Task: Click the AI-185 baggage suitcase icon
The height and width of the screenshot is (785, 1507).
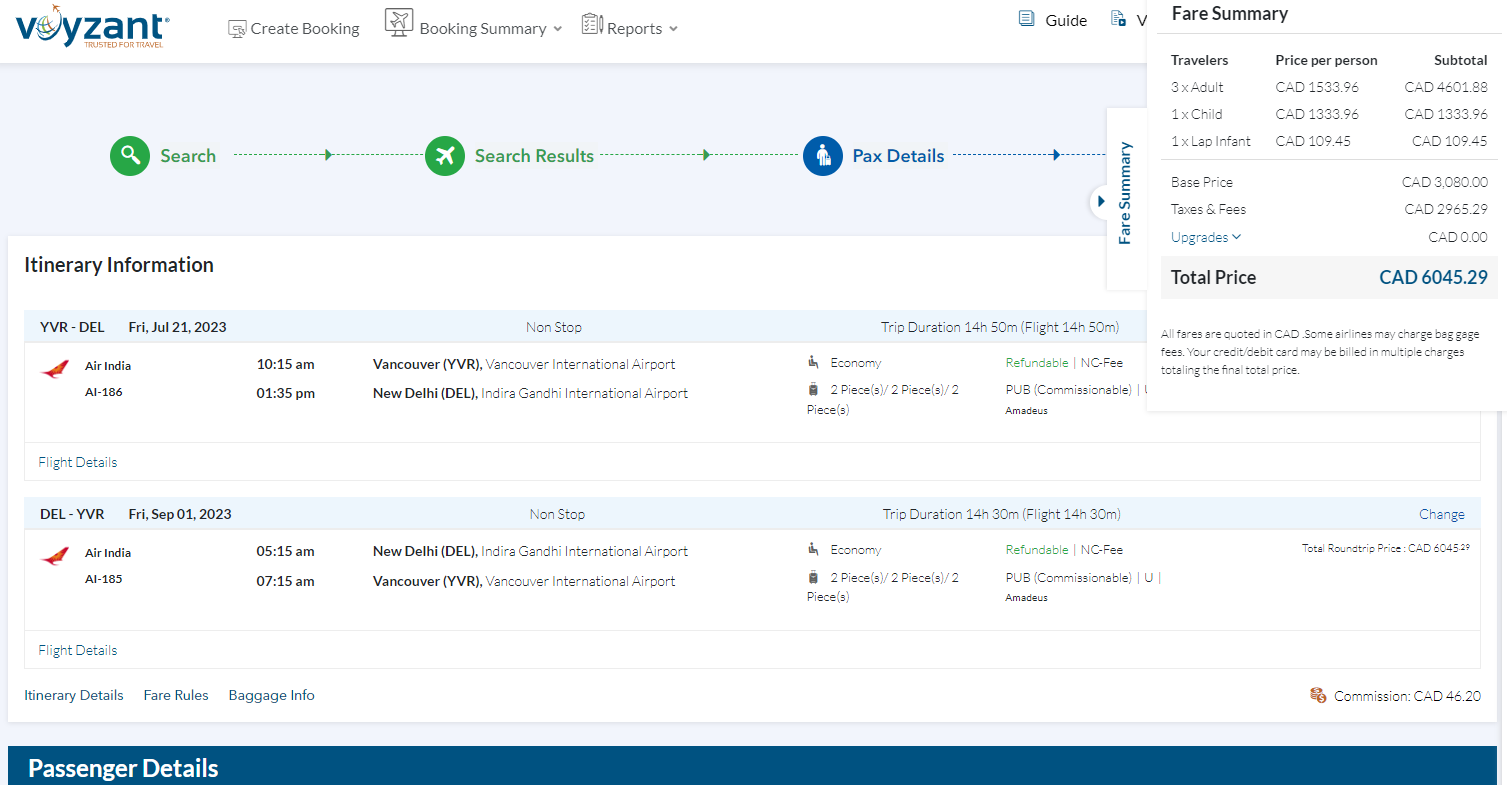Action: point(814,577)
